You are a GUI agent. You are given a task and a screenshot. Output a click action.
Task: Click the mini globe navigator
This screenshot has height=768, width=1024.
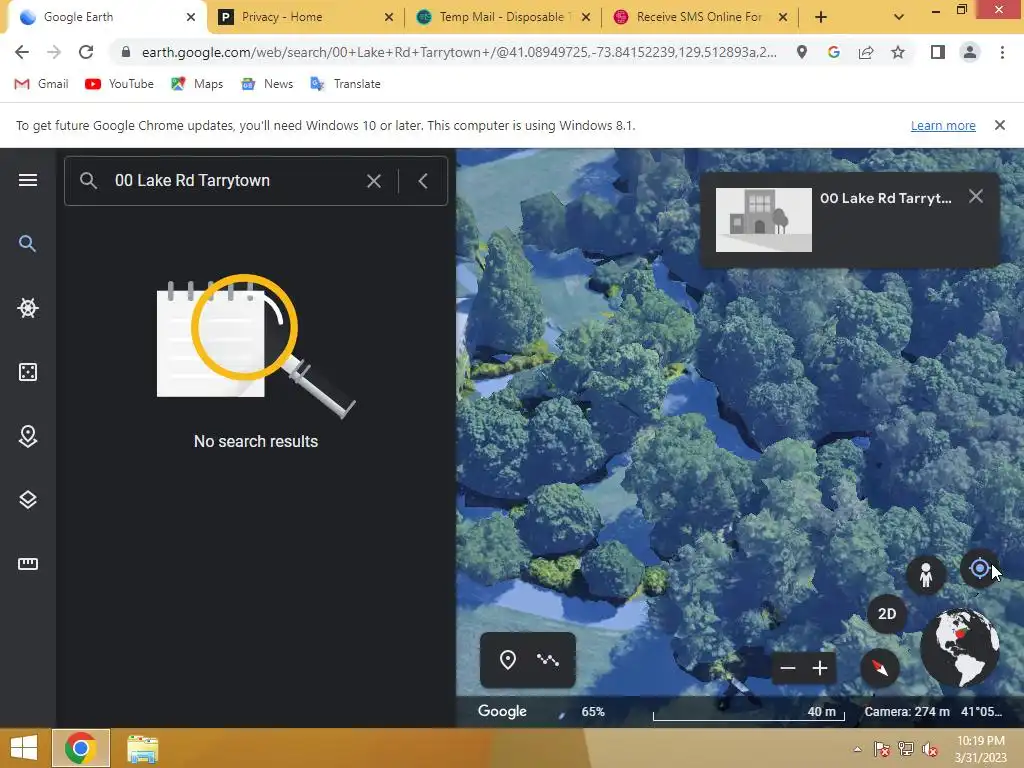959,647
